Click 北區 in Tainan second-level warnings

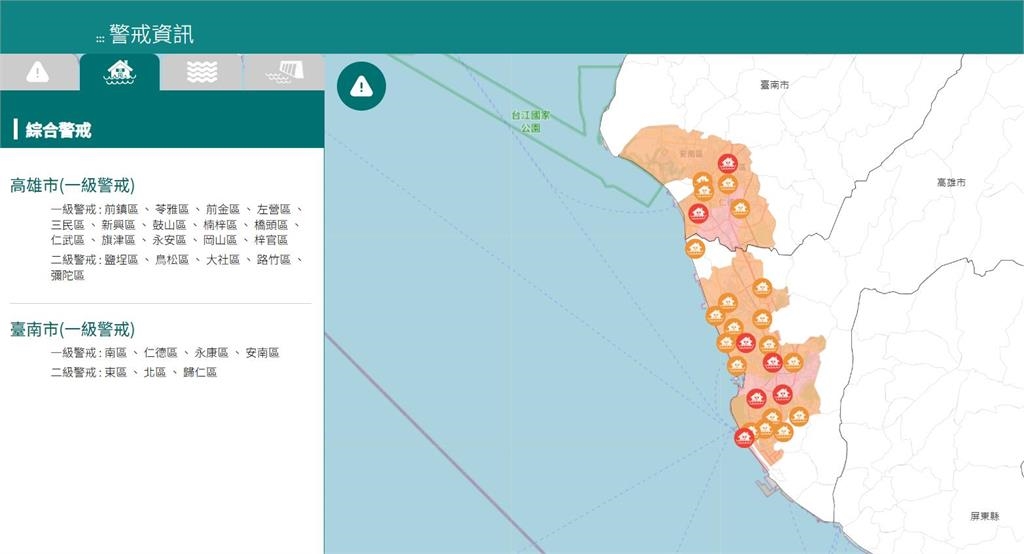155,372
